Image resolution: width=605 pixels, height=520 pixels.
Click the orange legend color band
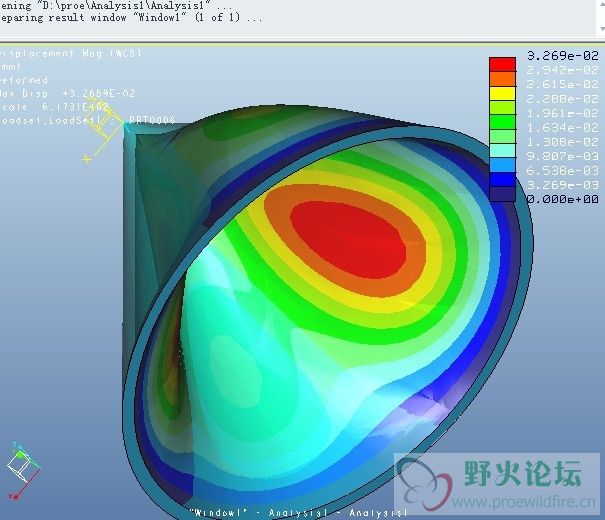502,79
